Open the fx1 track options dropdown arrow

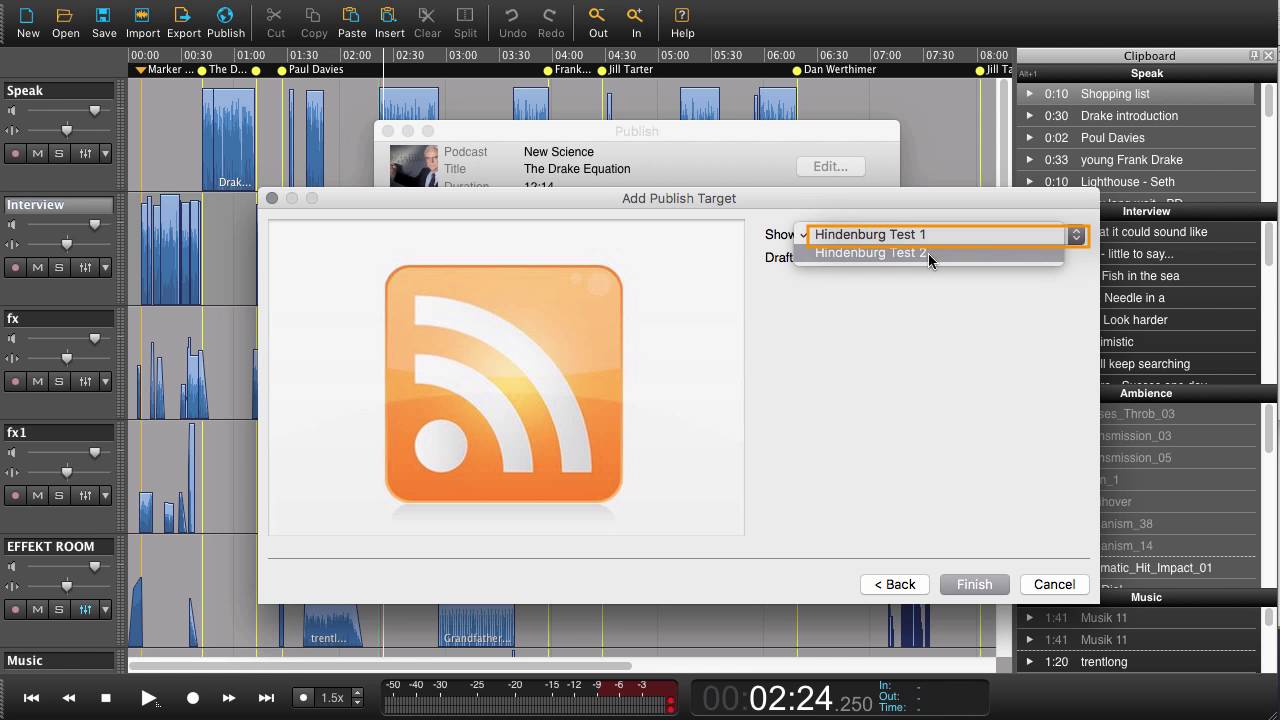click(105, 495)
